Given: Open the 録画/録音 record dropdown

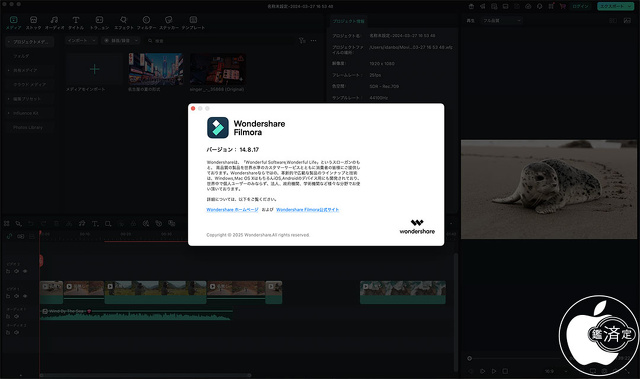Looking at the screenshot, I should [121, 40].
